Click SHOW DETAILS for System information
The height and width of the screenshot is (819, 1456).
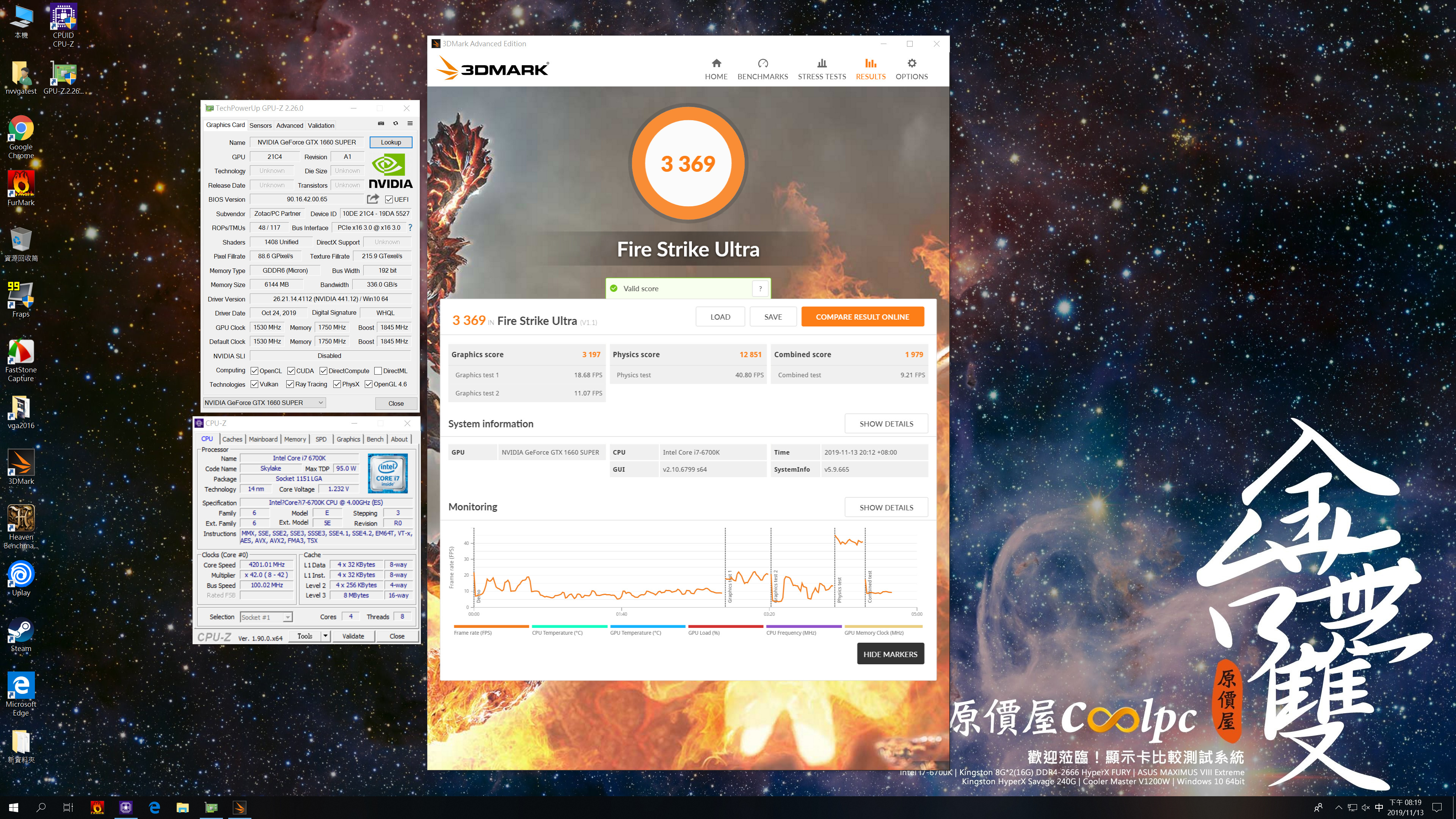pyautogui.click(x=886, y=424)
